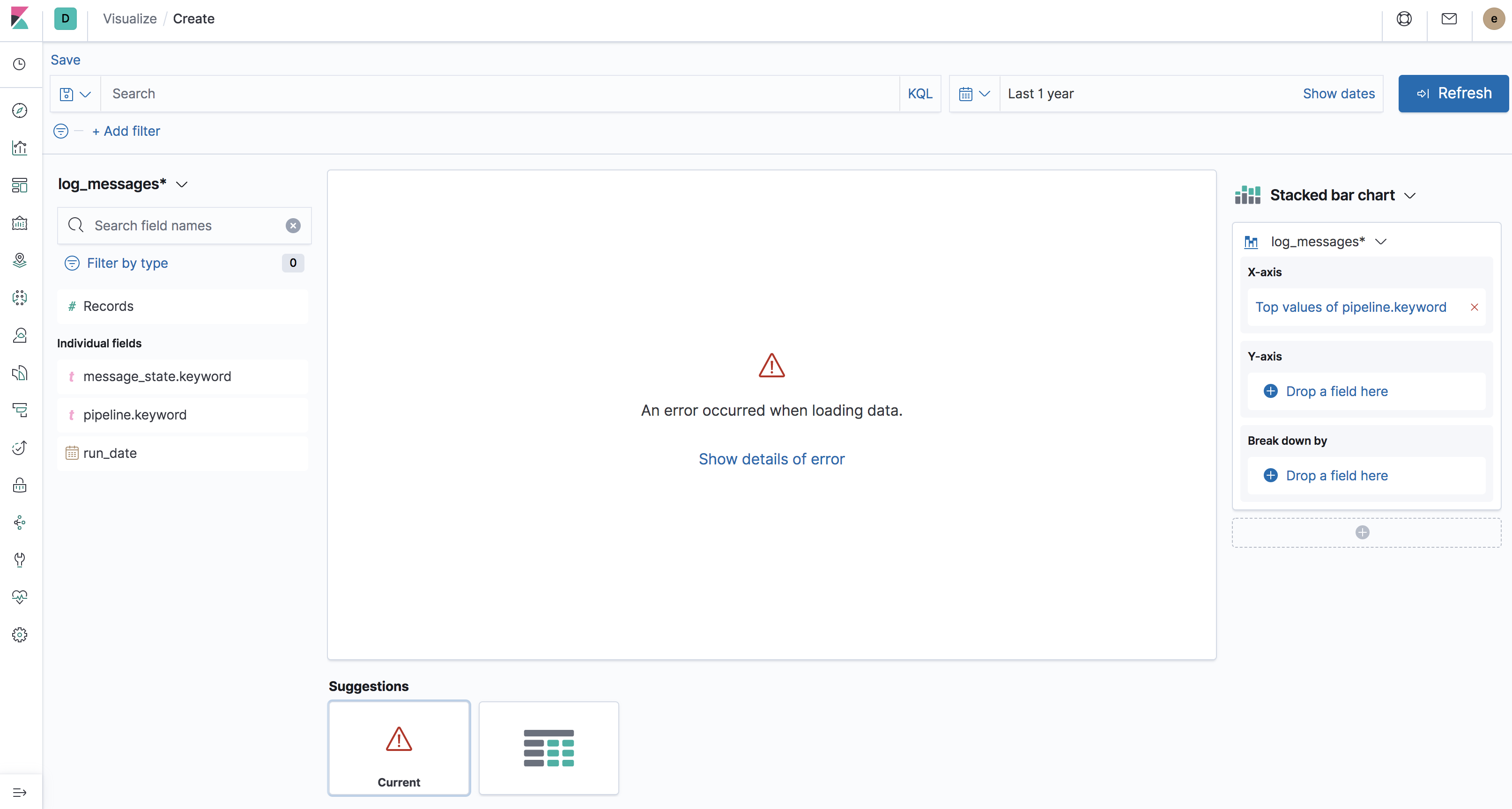Viewport: 1512px width, 809px height.
Task: Click Show details of error
Action: [x=771, y=459]
